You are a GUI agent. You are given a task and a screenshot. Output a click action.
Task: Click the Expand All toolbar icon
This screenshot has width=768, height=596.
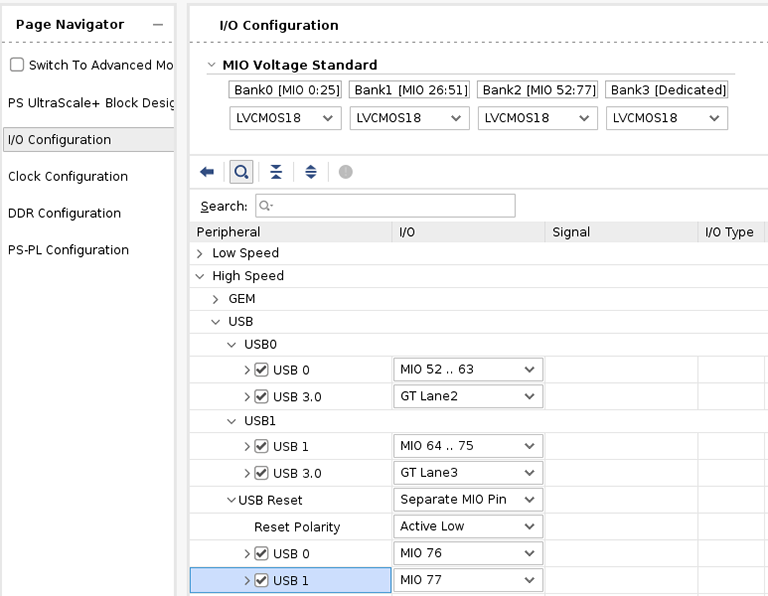311,172
